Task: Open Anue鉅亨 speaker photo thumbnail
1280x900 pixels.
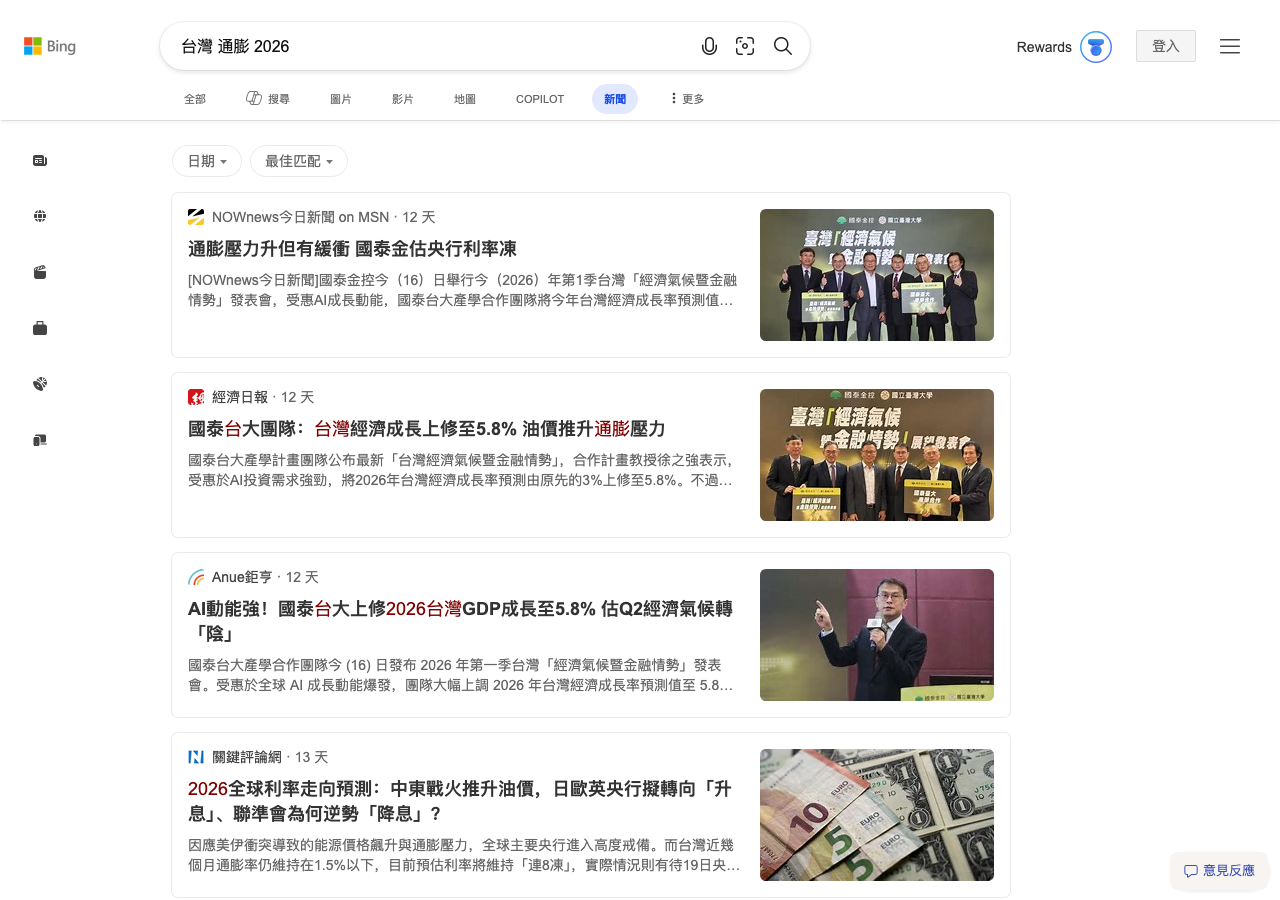Action: click(x=877, y=635)
